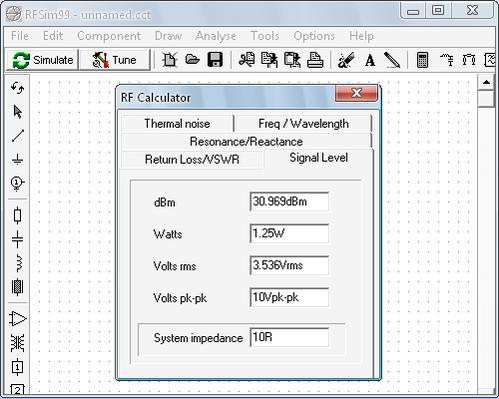Print the circuit with printer icon
The image size is (499, 399).
tap(315, 60)
